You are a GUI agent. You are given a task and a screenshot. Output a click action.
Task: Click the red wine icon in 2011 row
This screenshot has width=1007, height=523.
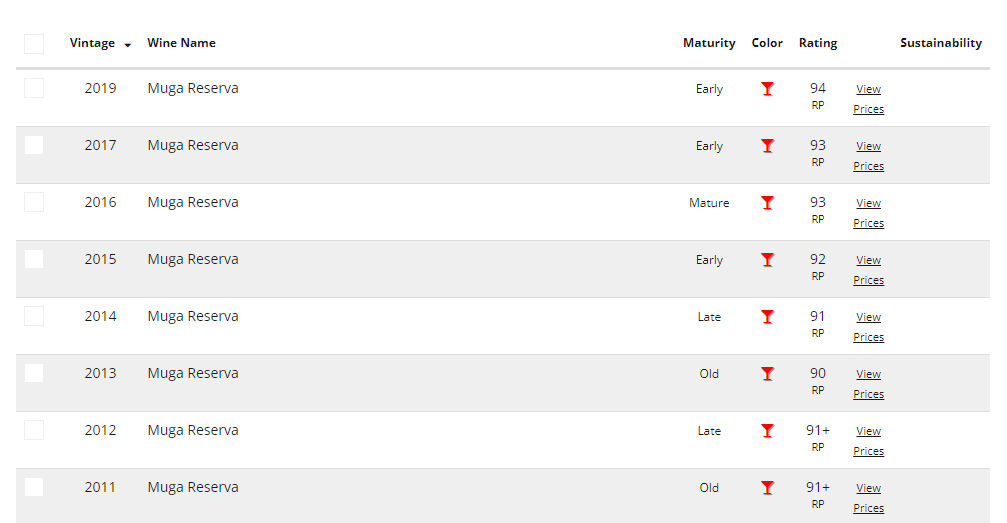click(x=767, y=488)
